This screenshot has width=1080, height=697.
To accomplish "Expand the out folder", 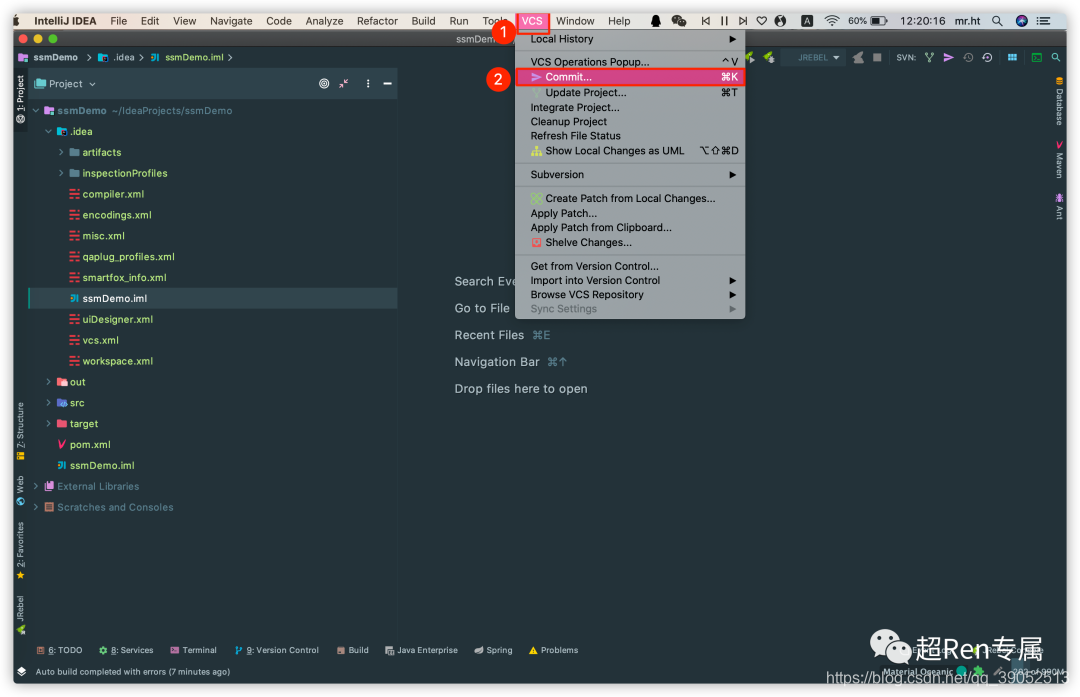I will [x=48, y=382].
